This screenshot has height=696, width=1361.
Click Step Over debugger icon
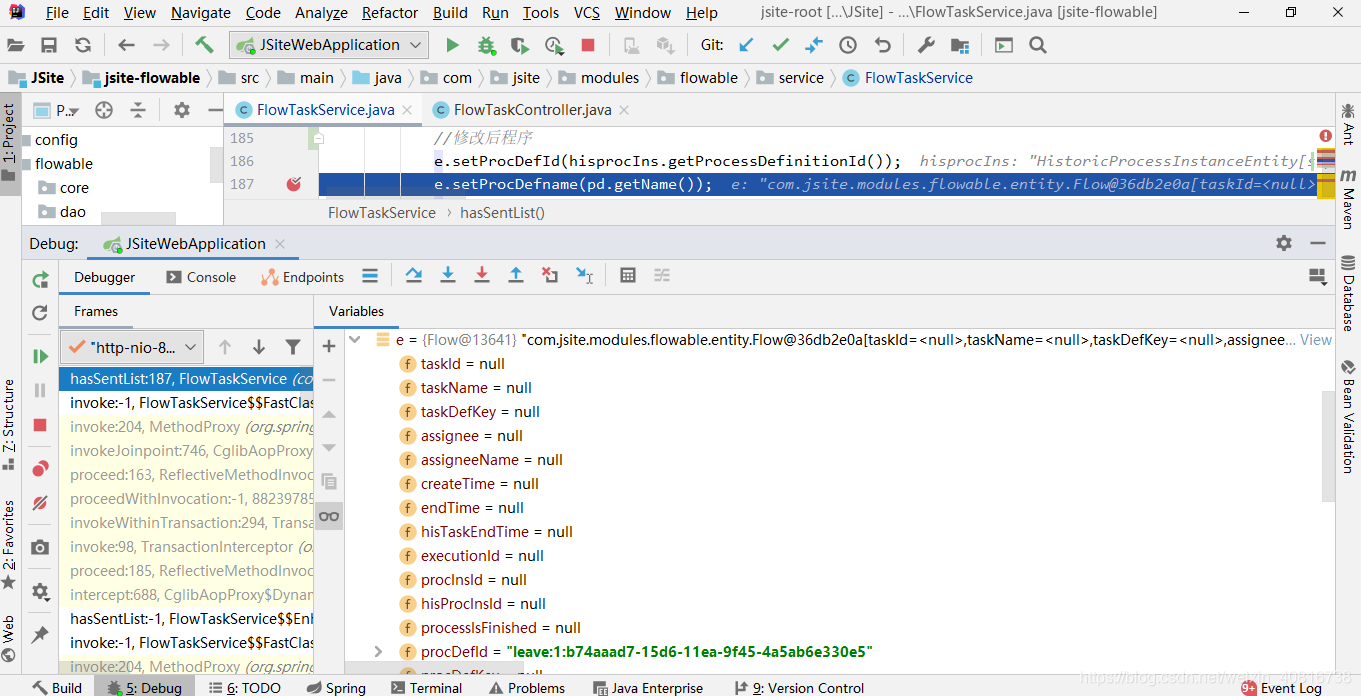414,275
